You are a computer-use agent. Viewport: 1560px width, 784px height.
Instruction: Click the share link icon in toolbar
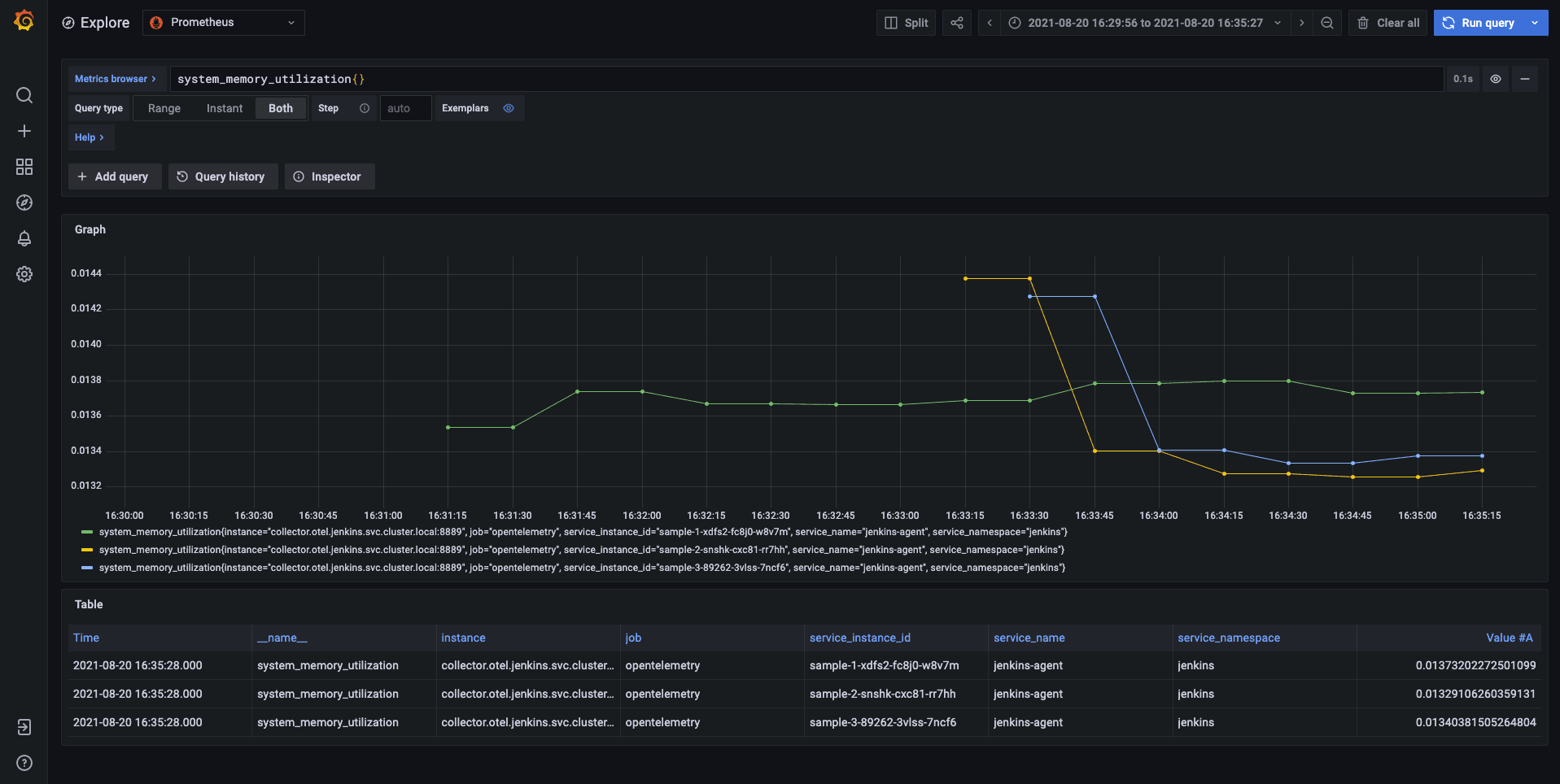[x=957, y=23]
